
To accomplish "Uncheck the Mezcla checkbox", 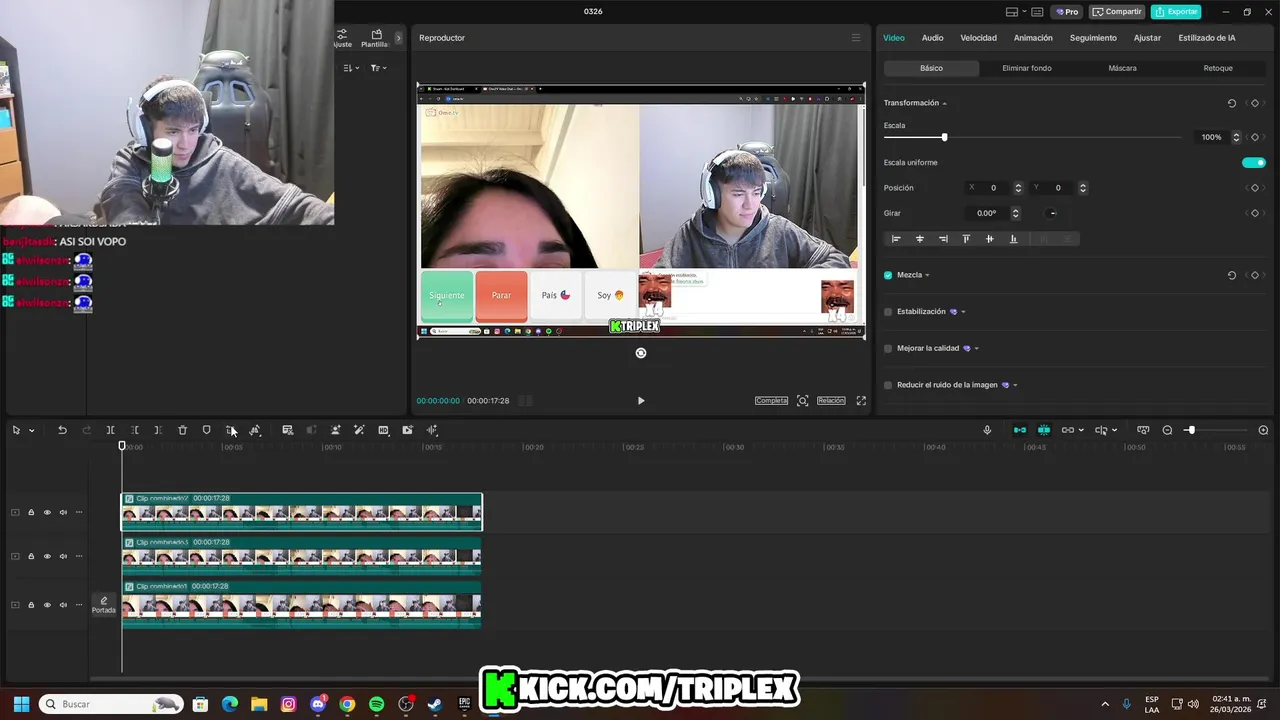I will [x=888, y=275].
